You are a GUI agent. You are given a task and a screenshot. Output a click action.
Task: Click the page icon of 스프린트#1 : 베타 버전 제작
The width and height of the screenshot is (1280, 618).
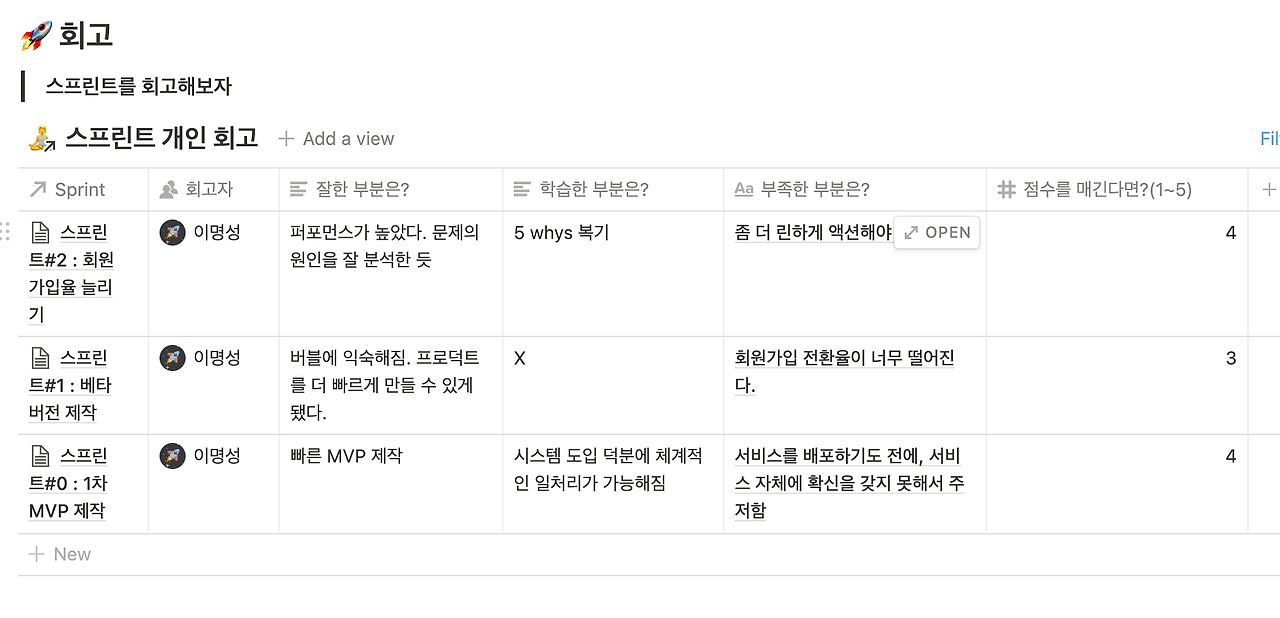coord(40,357)
